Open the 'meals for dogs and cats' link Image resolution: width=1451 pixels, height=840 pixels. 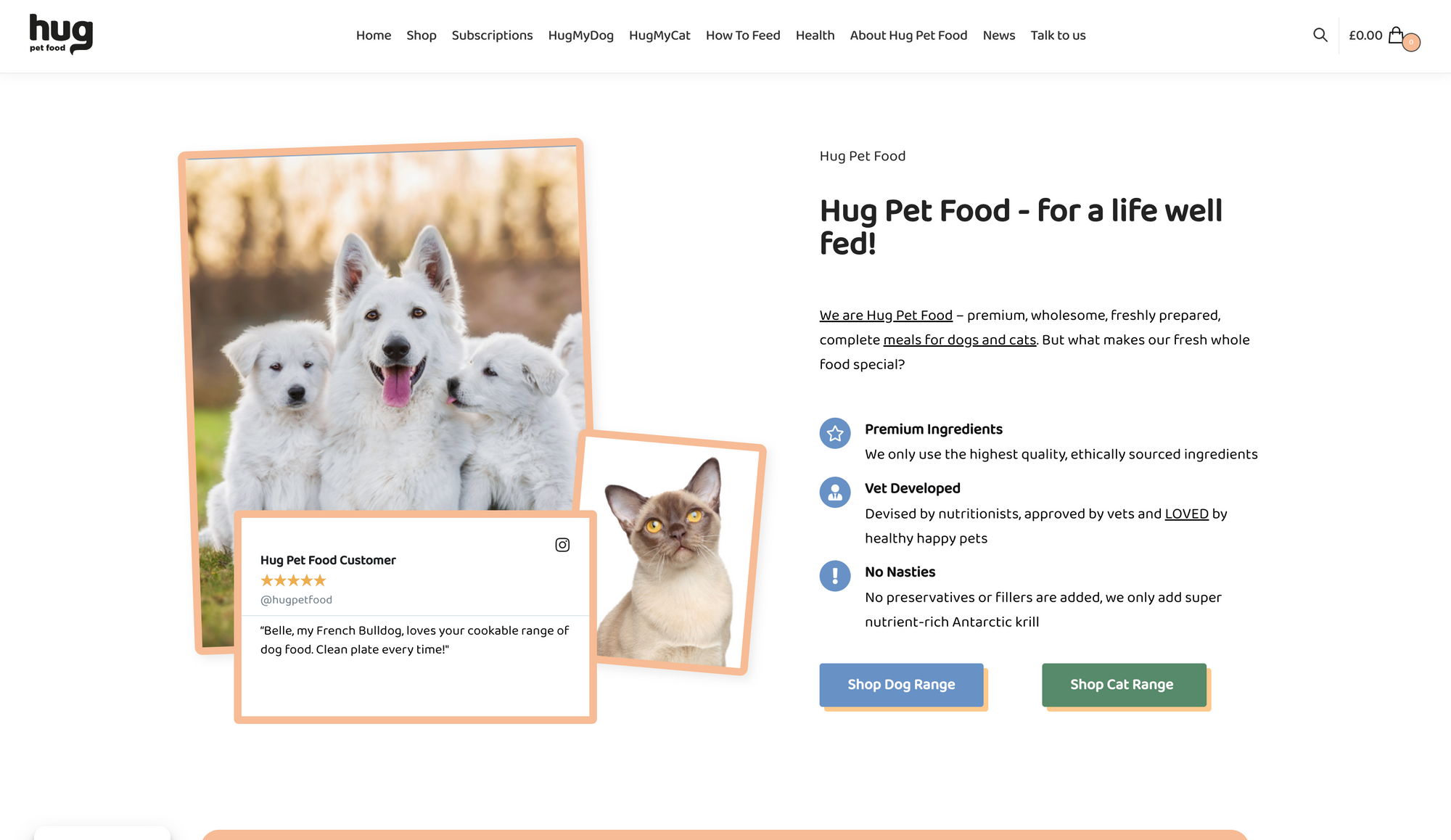960,340
